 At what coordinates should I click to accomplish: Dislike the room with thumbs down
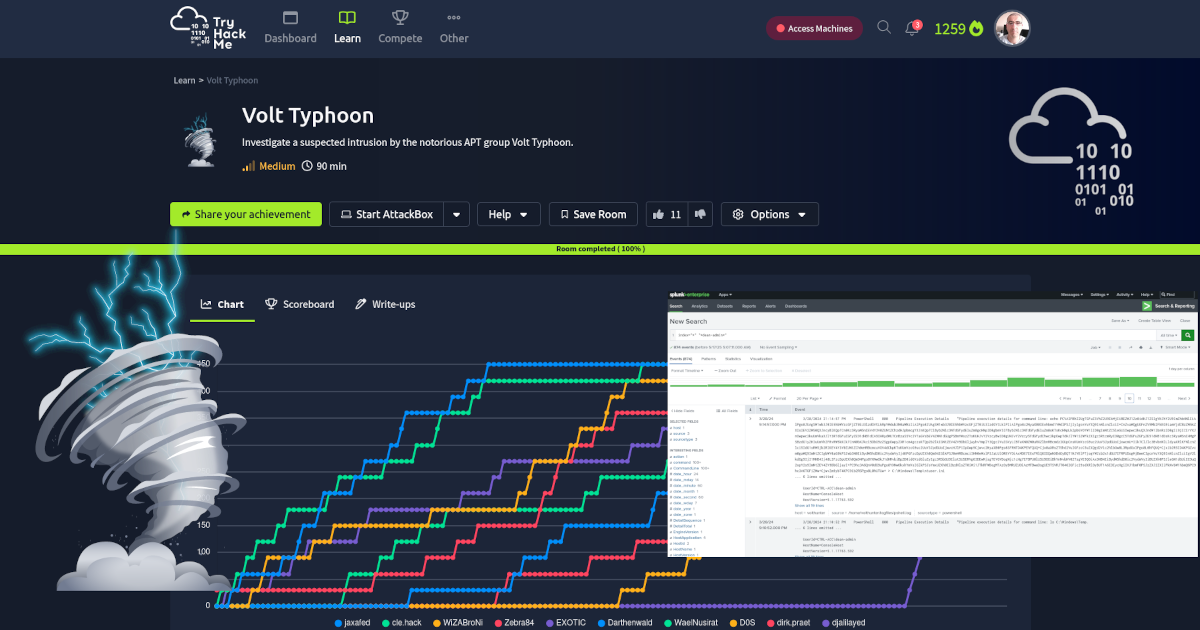coord(700,214)
